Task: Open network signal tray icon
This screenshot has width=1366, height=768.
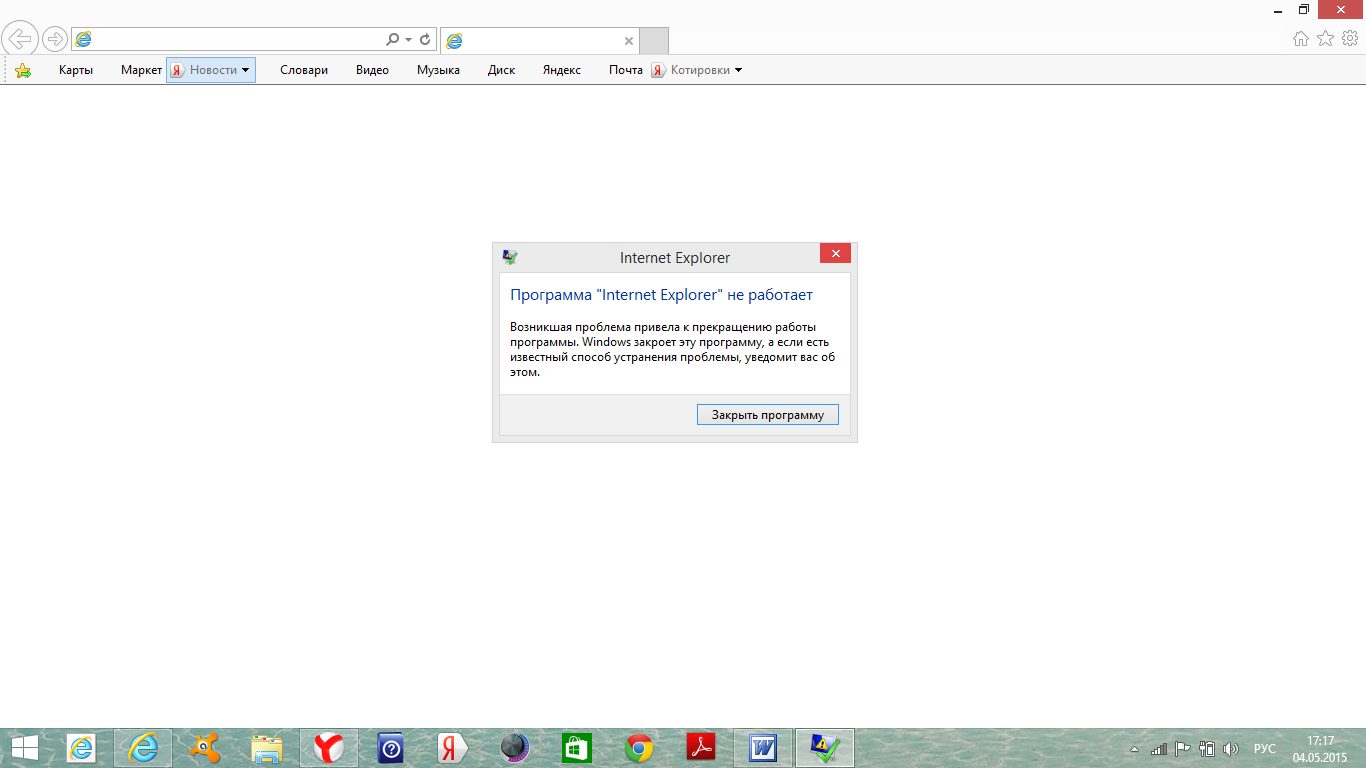Action: click(1159, 749)
